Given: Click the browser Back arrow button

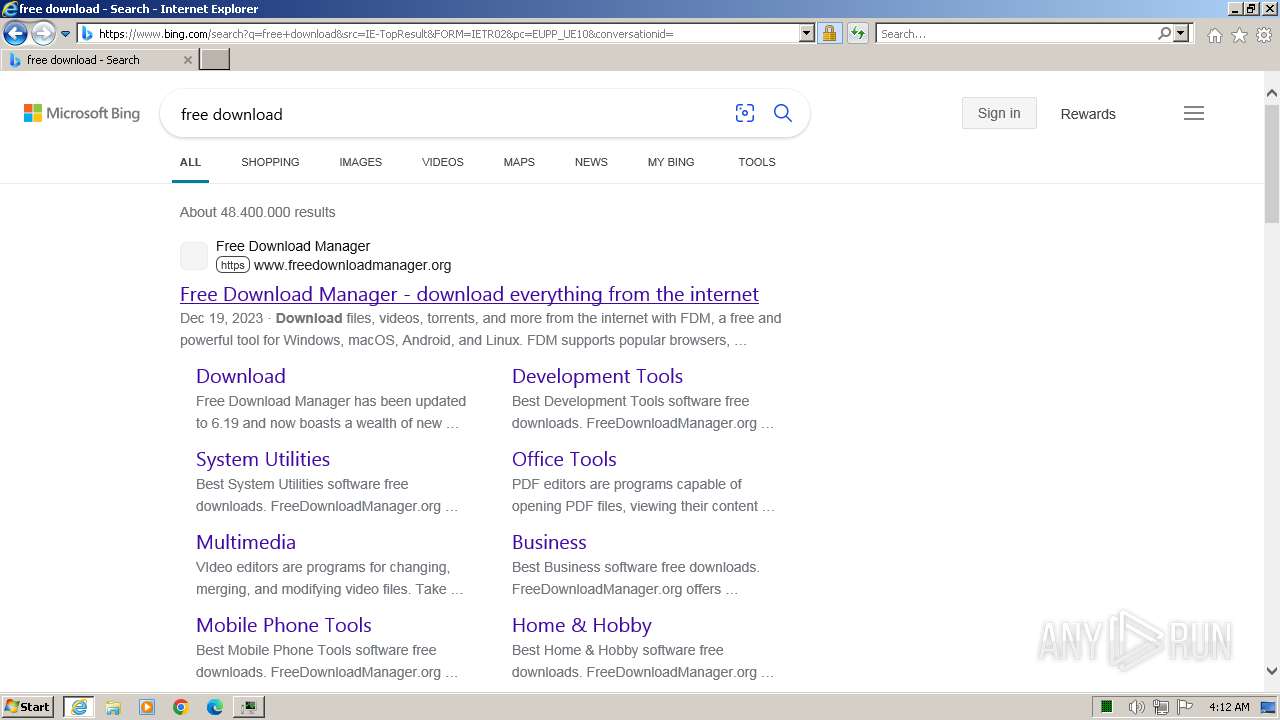Looking at the screenshot, I should point(15,34).
